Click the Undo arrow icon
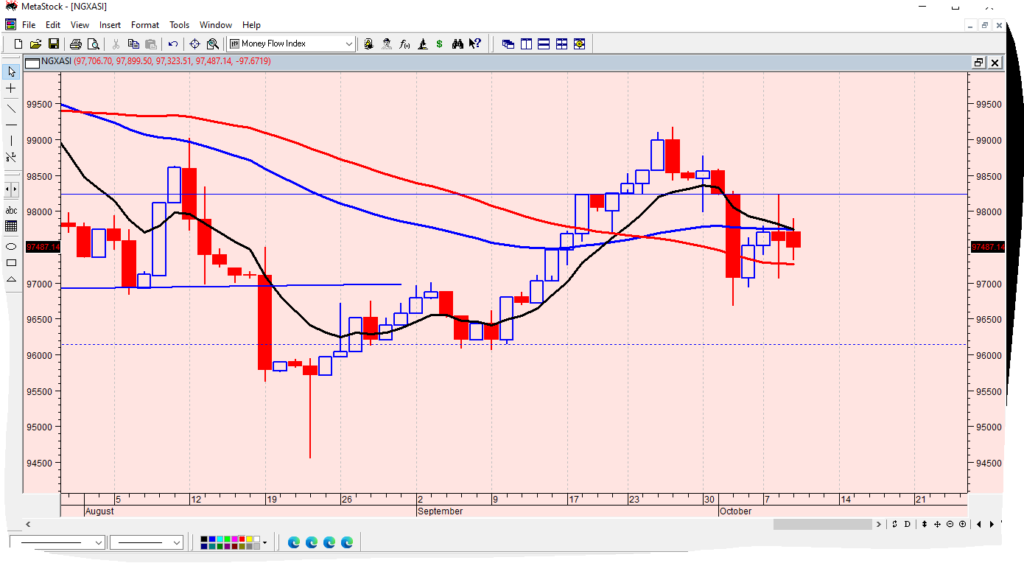The width and height of the screenshot is (1024, 563). coord(173,44)
